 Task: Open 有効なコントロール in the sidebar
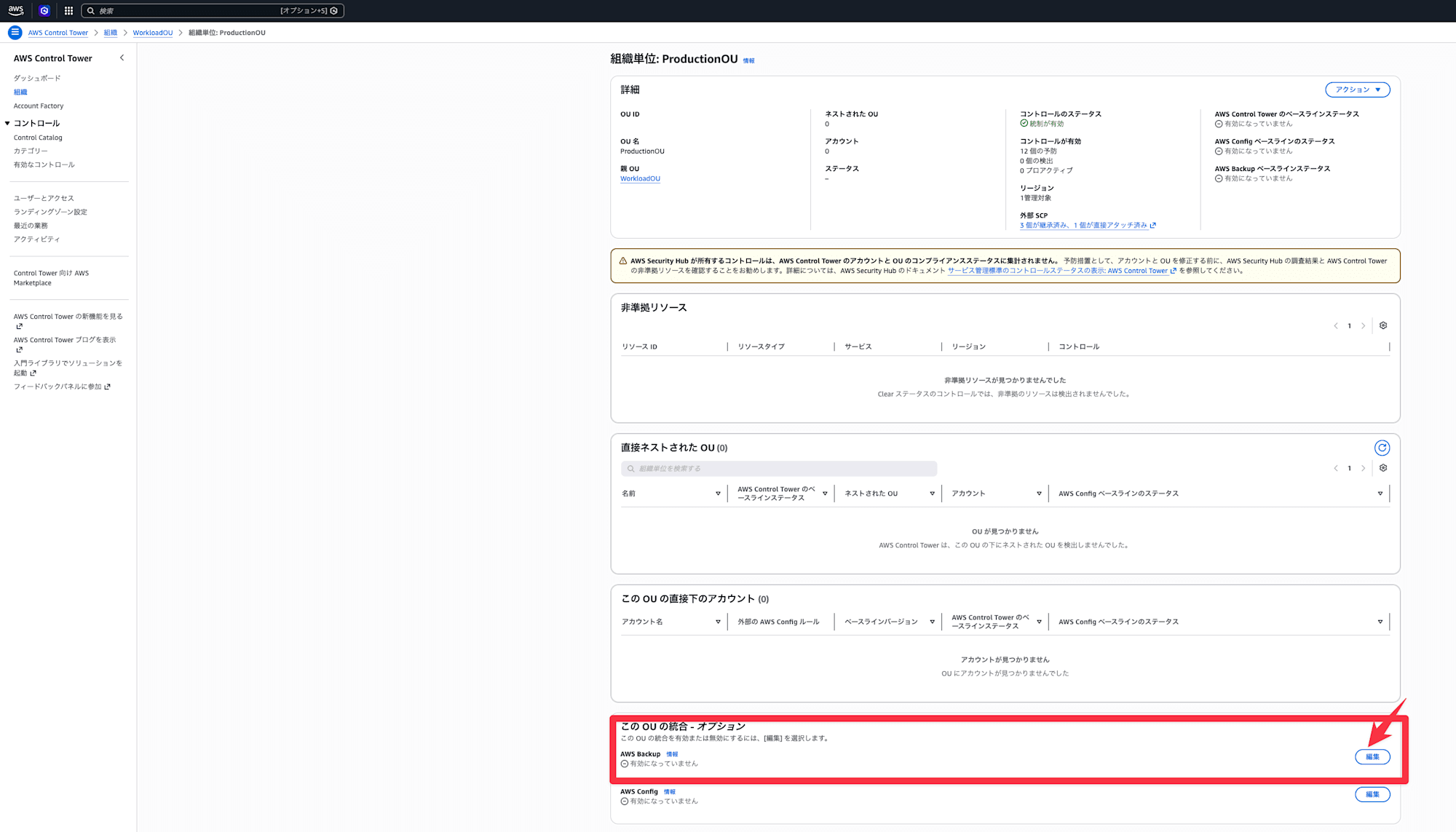44,165
